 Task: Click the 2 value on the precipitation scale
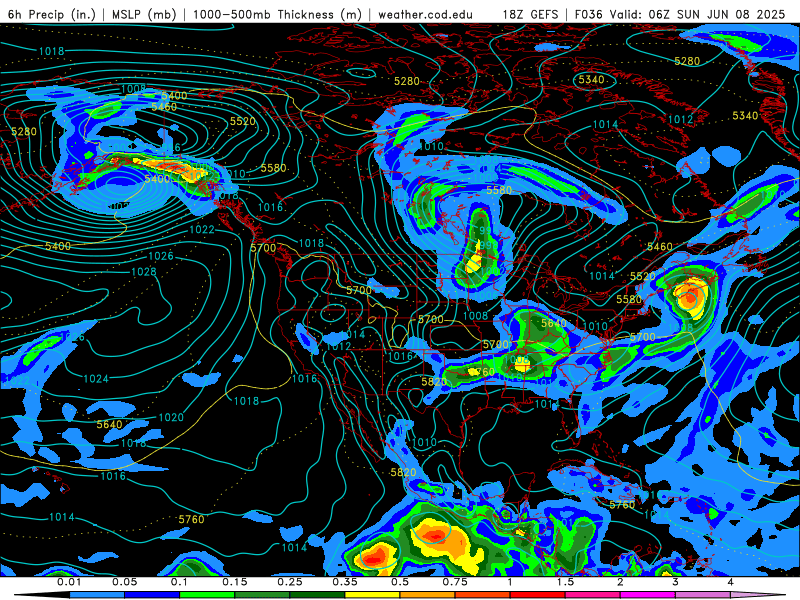click(x=620, y=582)
